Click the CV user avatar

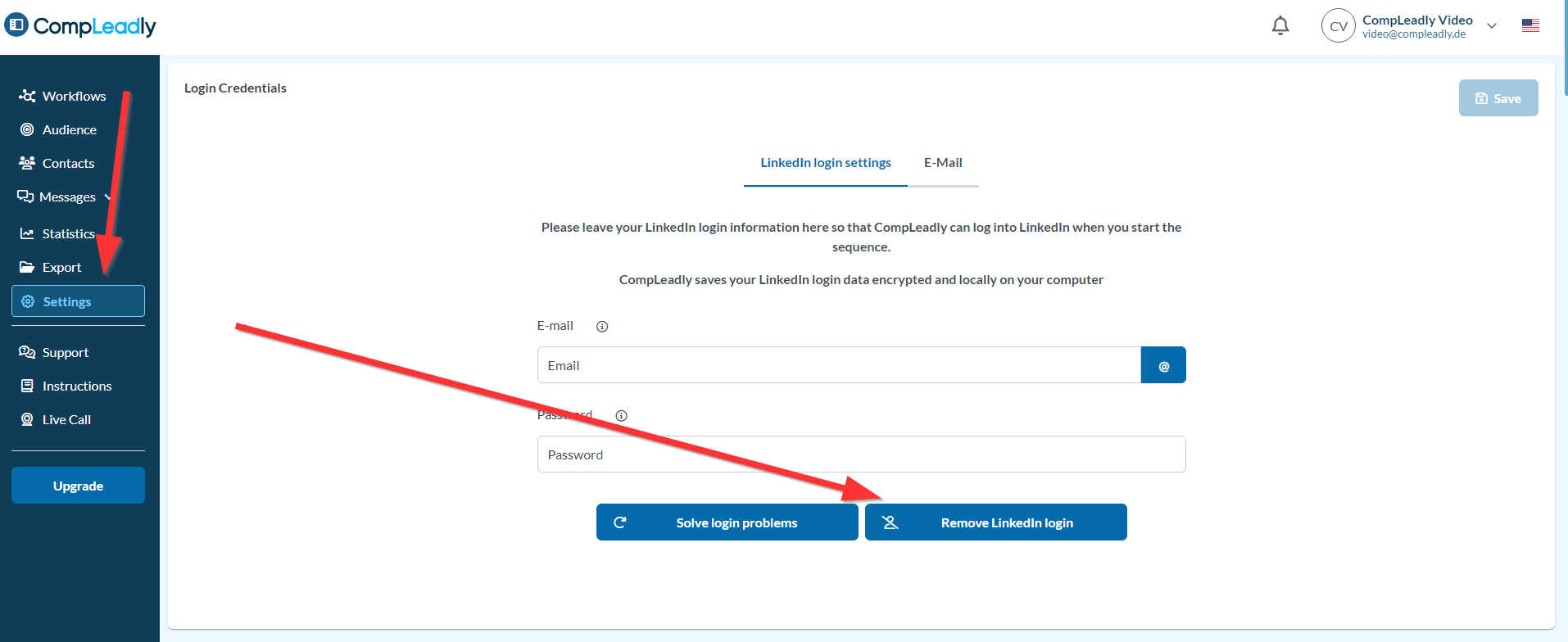(1338, 26)
